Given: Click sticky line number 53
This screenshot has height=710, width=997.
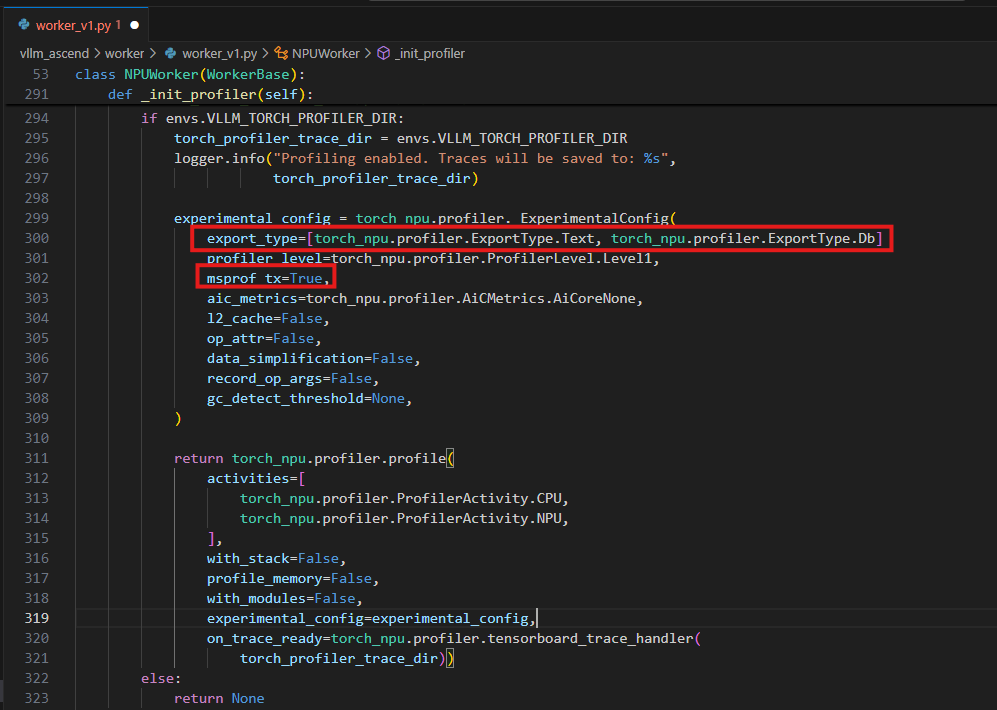Looking at the screenshot, I should tap(41, 74).
